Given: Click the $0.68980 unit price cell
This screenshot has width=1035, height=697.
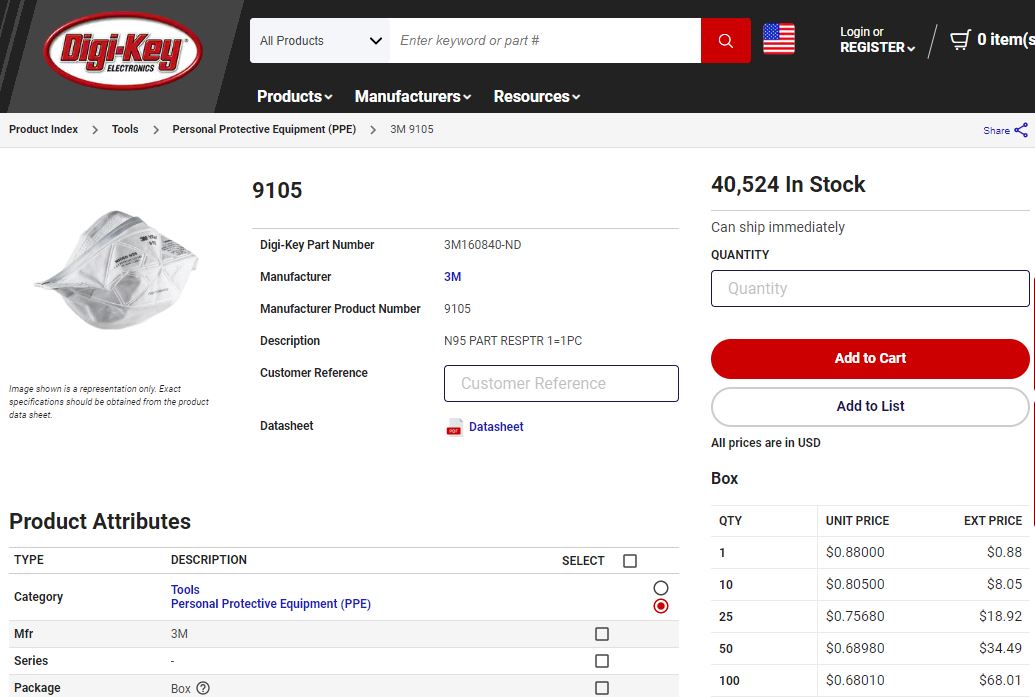Looking at the screenshot, I should [855, 648].
